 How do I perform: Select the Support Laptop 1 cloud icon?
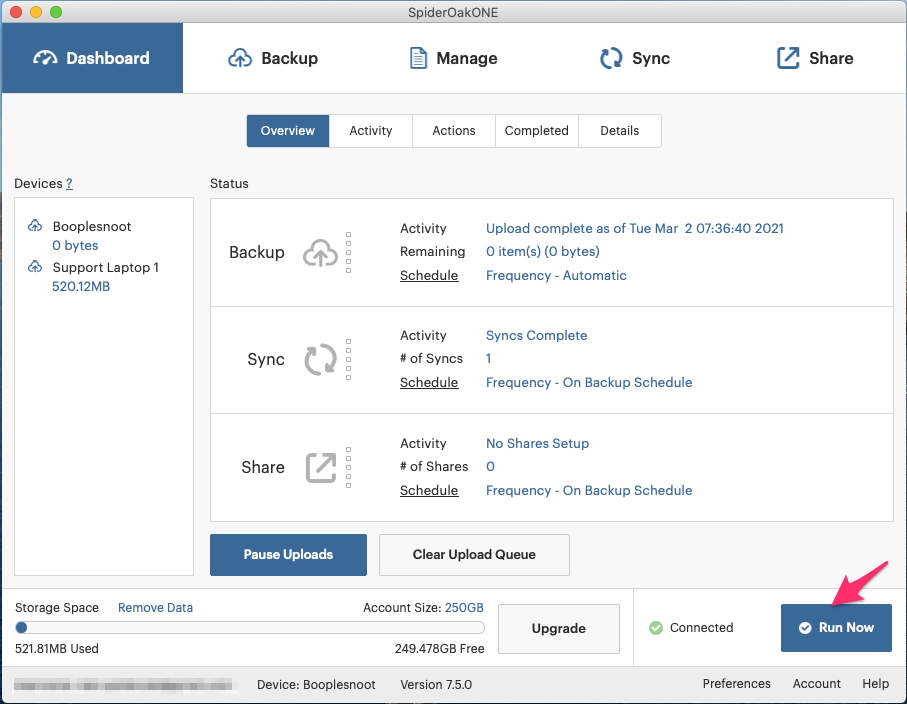(35, 267)
